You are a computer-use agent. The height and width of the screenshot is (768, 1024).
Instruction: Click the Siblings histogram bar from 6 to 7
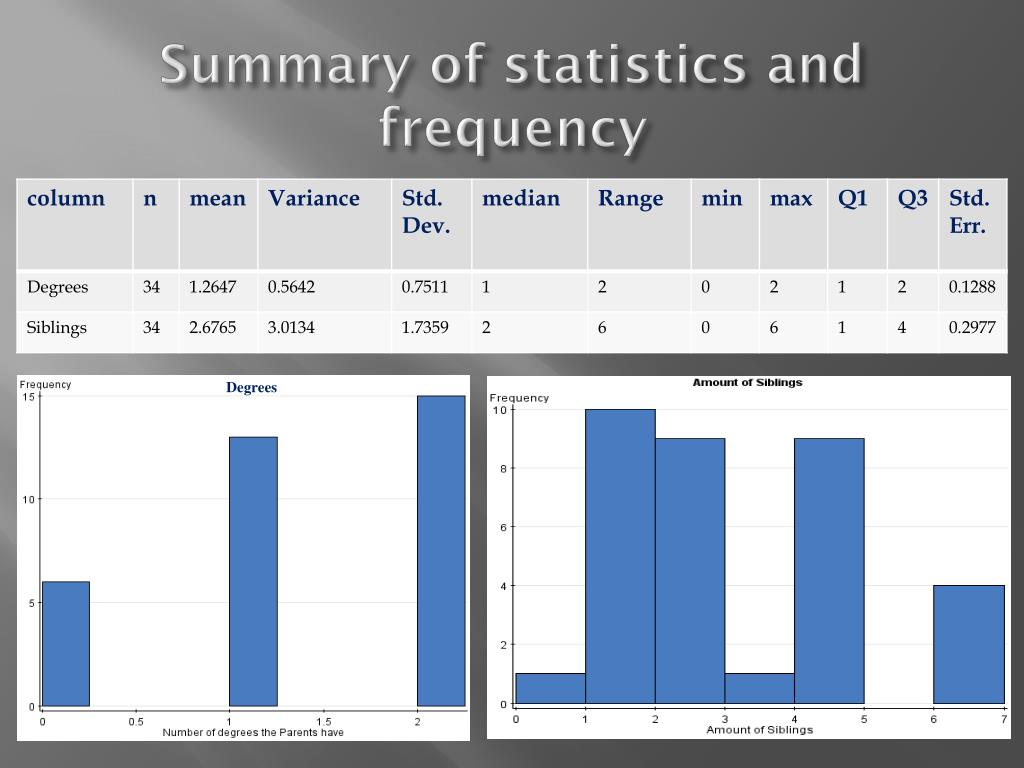[x=968, y=645]
